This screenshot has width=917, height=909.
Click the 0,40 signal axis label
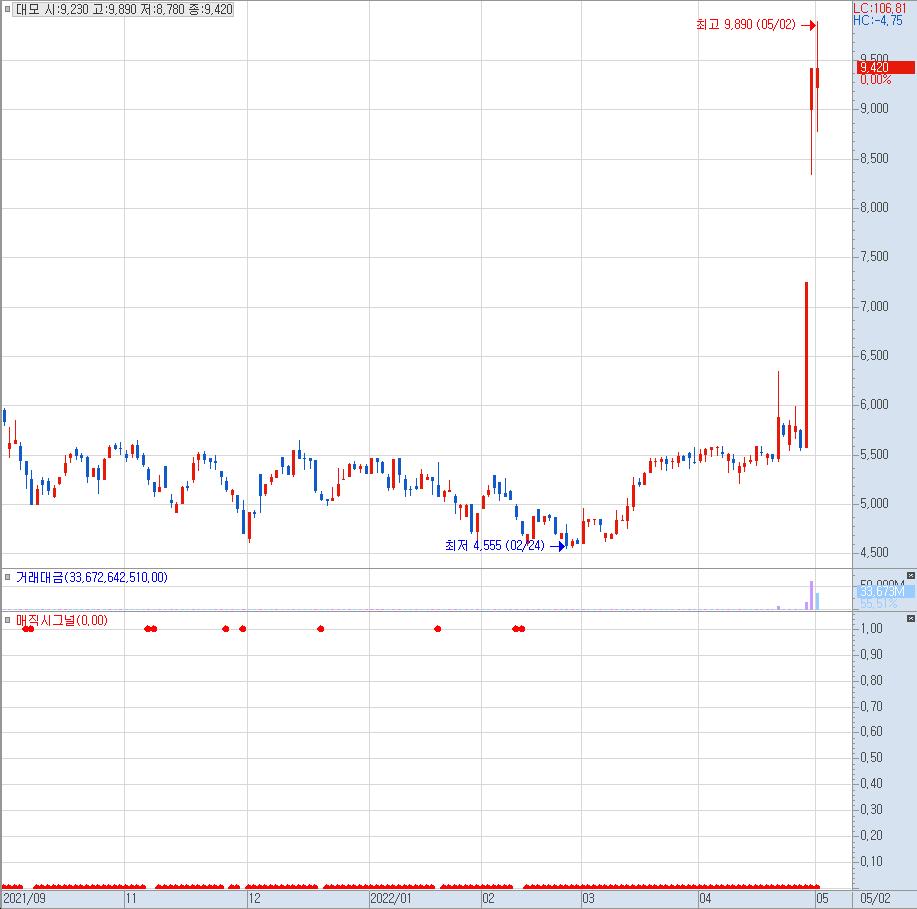pos(871,783)
